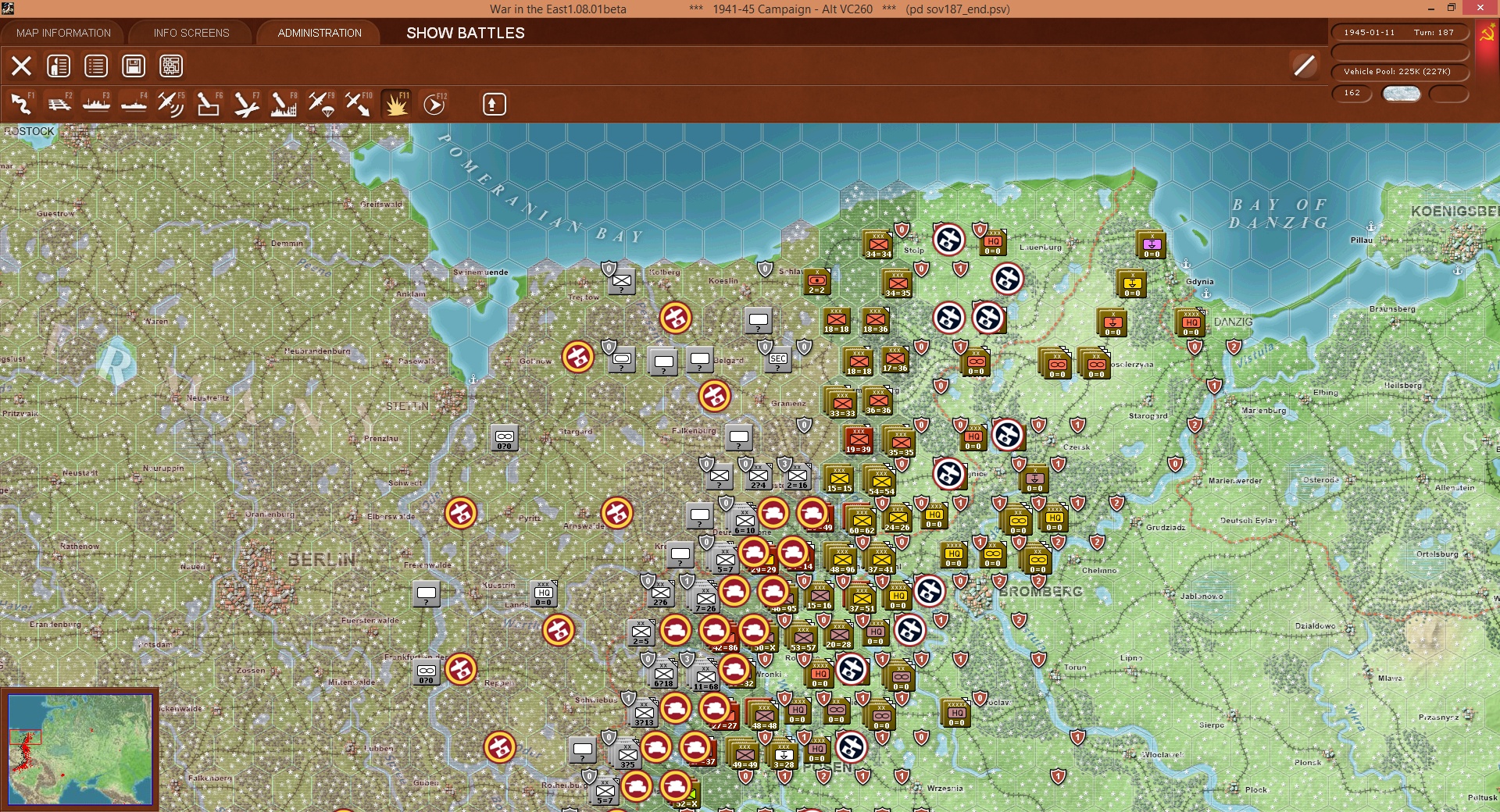This screenshot has width=1500, height=812.
Task: Click the F12 end turn icon
Action: pos(434,104)
